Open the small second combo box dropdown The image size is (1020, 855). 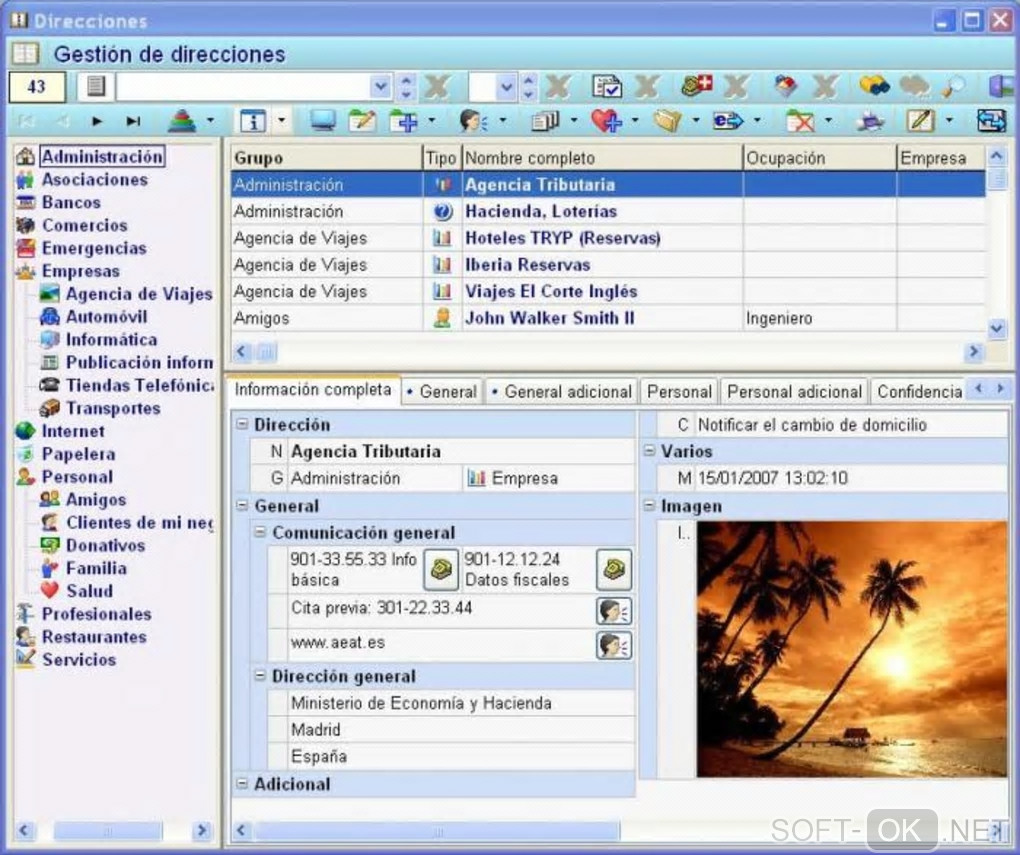(x=507, y=87)
